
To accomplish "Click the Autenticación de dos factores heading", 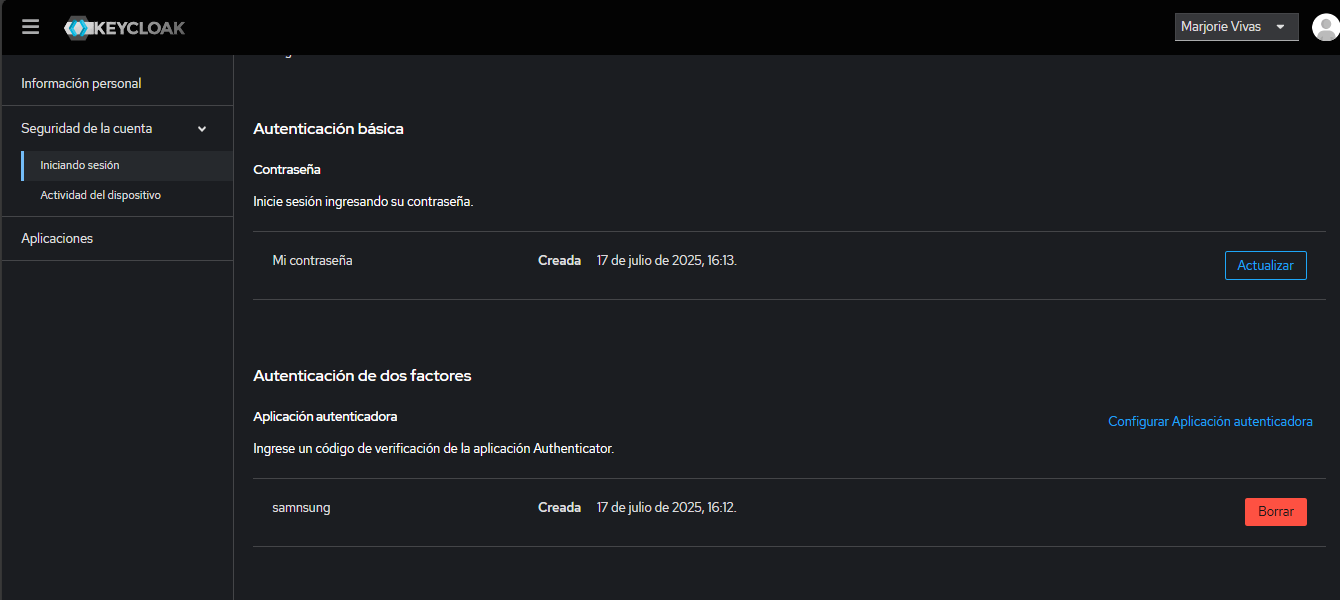I will click(x=362, y=376).
